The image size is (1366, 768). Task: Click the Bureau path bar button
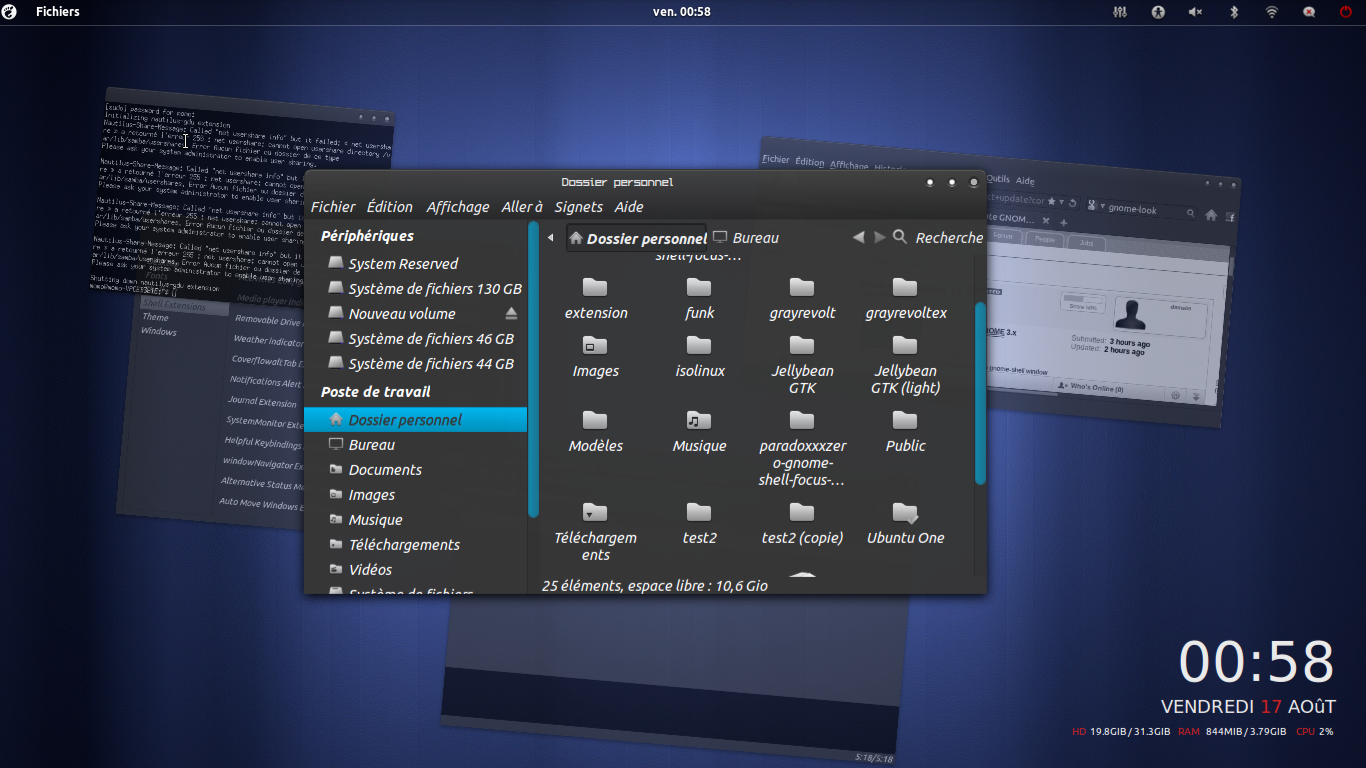coord(745,238)
